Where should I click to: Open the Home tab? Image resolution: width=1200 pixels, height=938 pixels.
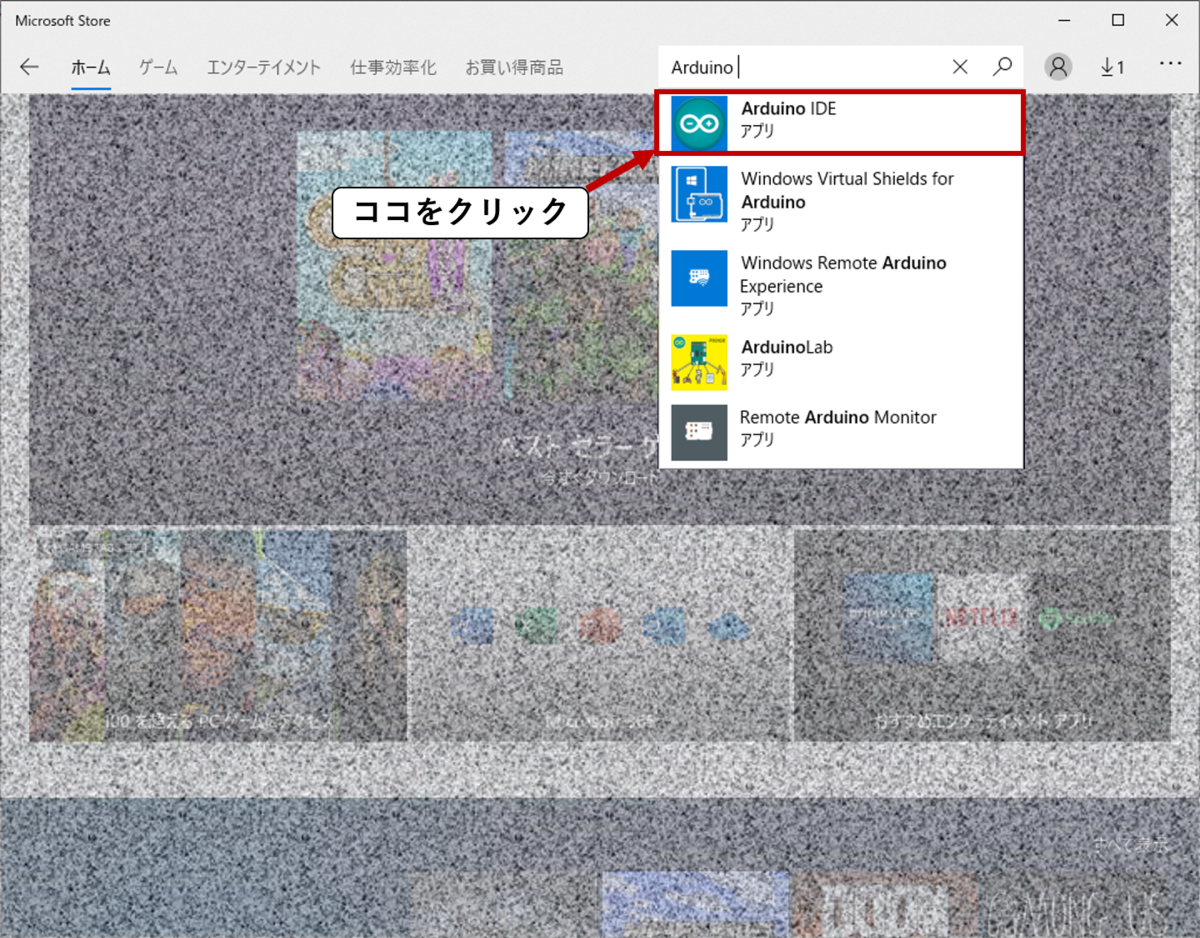pos(90,68)
